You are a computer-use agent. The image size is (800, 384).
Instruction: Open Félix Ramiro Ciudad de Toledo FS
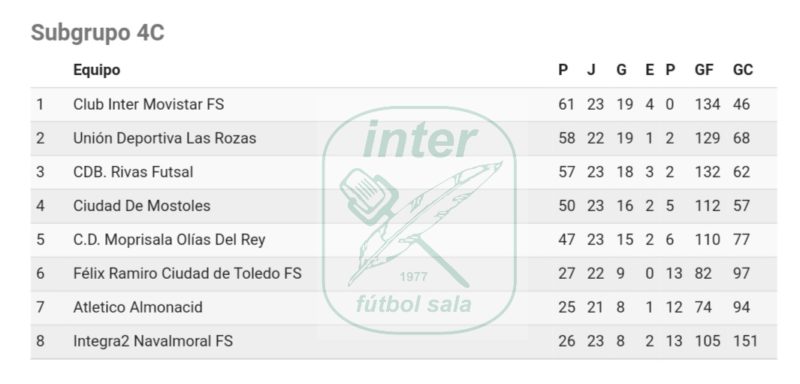click(x=187, y=273)
